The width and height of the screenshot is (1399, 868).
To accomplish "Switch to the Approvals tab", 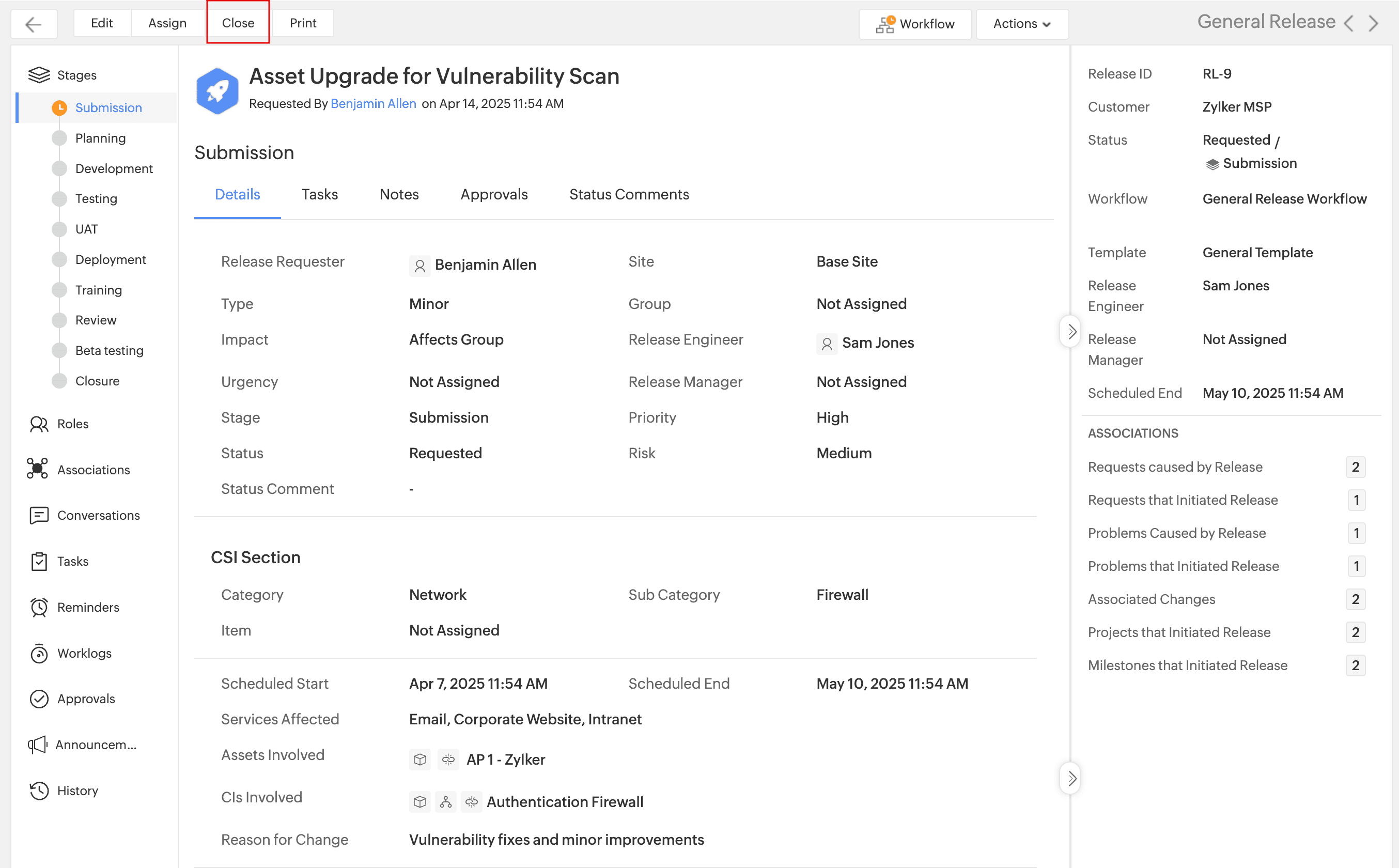I will pyautogui.click(x=493, y=194).
